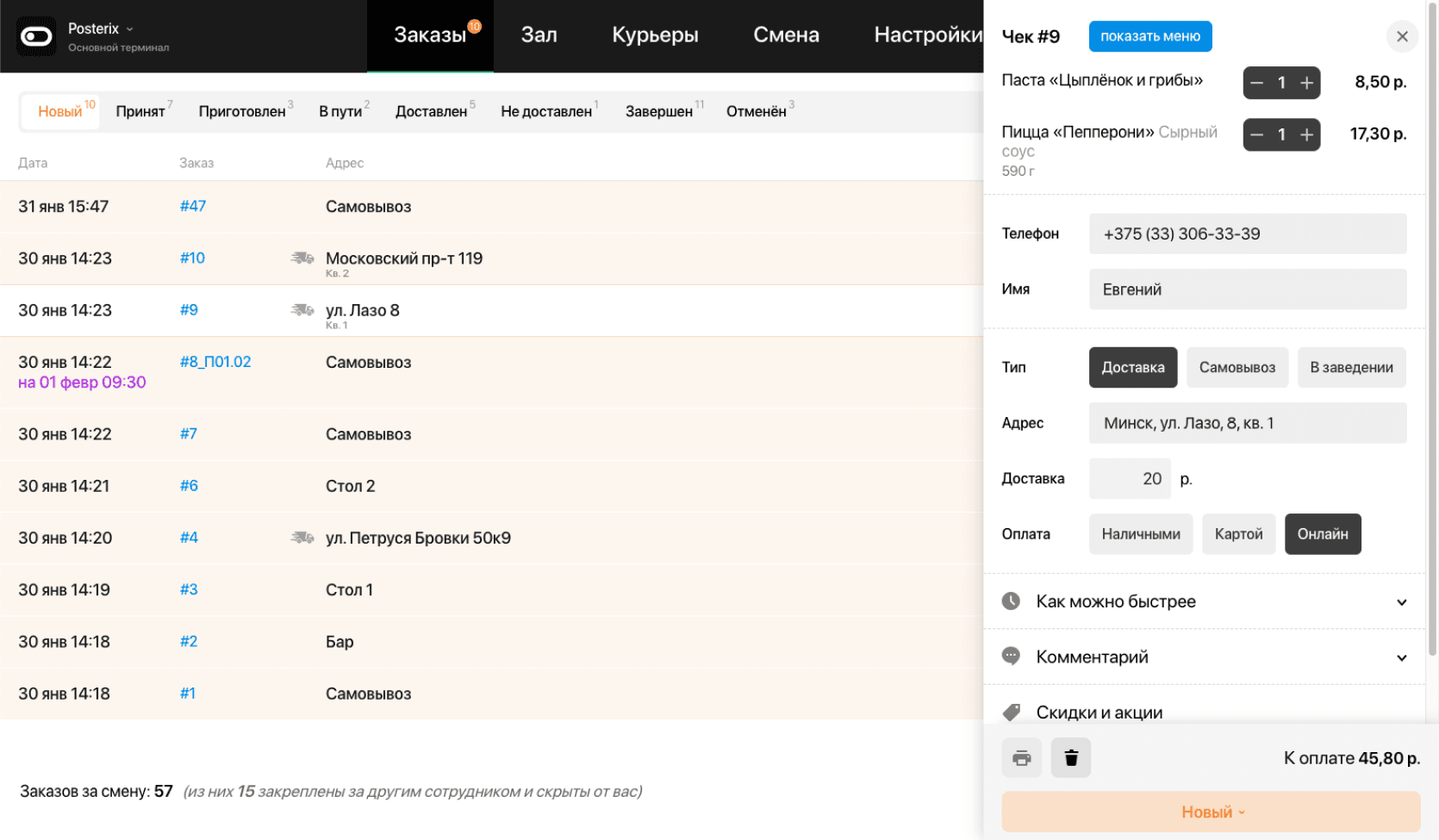The image size is (1439, 840).
Task: Show Завершен orders
Action: coord(660,112)
